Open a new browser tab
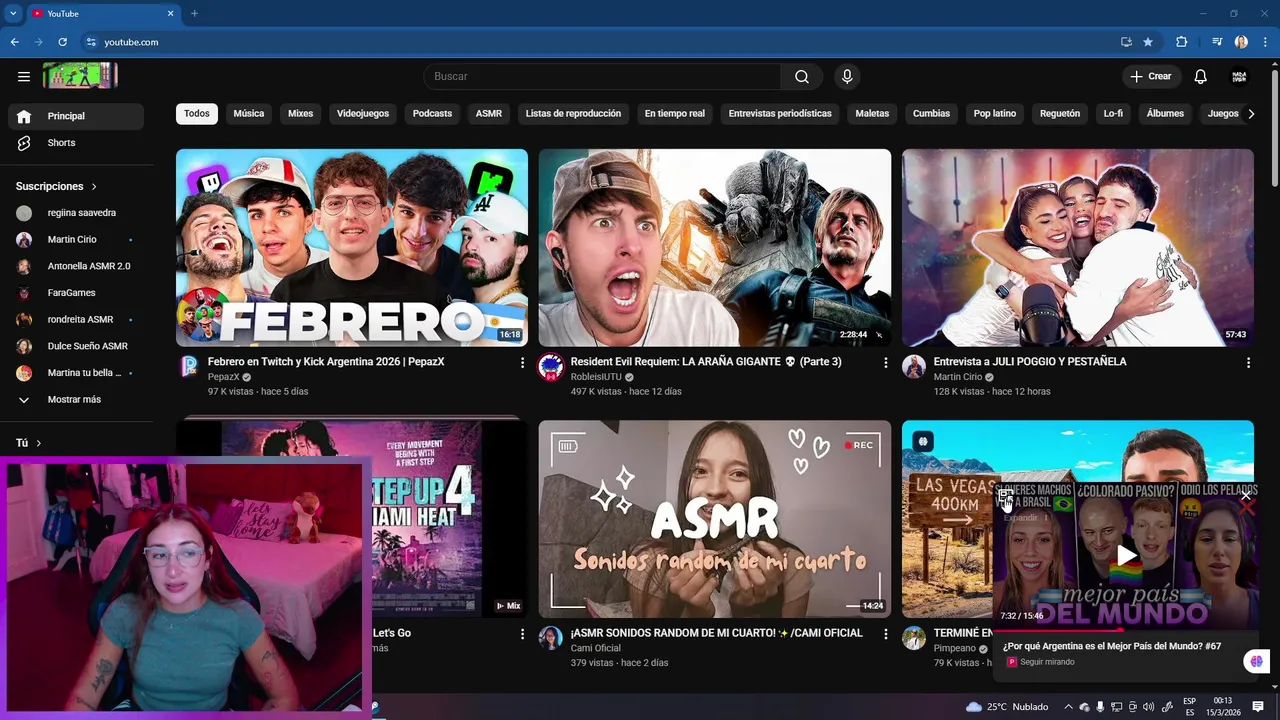 (x=194, y=13)
